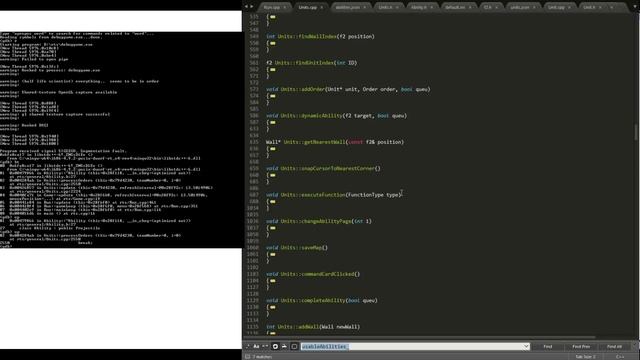Toggle regular expression search in find bar

(x=247, y=346)
